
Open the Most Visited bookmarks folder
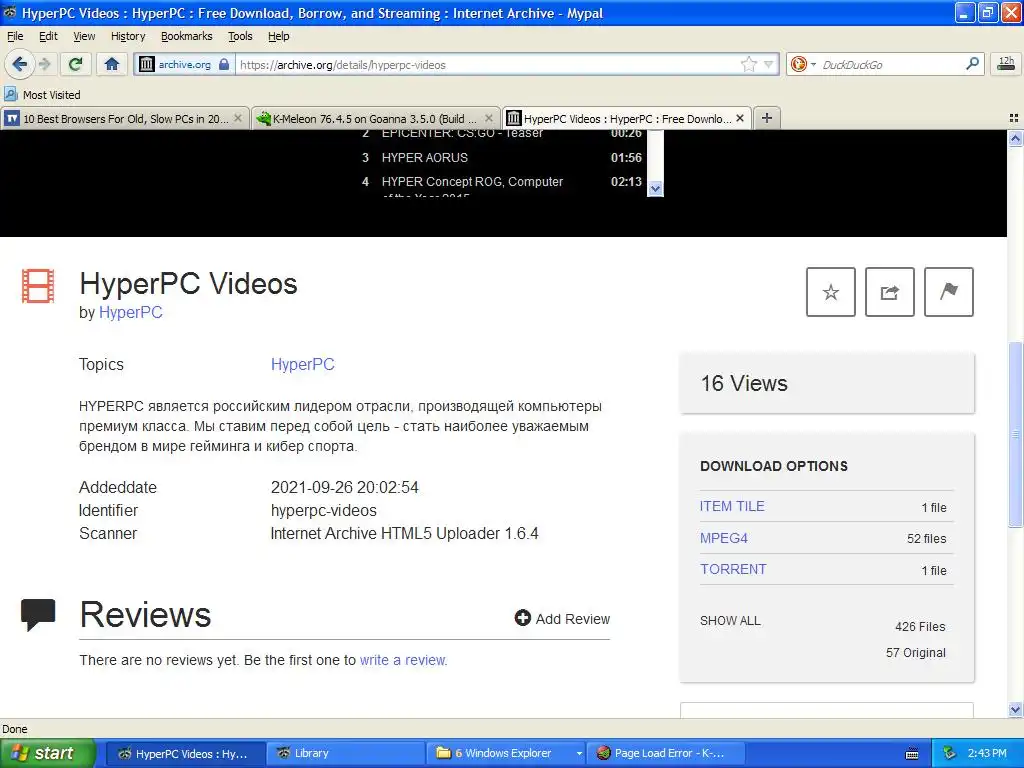[x=42, y=95]
